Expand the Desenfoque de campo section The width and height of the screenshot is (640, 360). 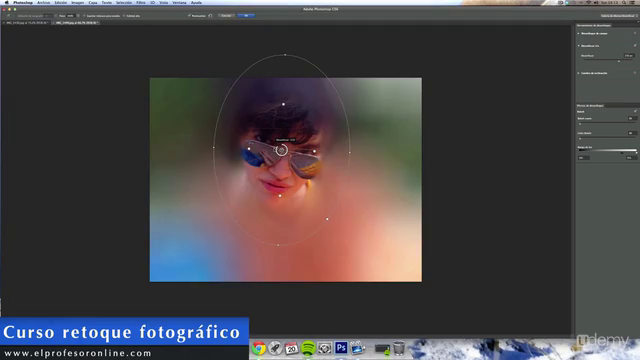click(x=578, y=33)
